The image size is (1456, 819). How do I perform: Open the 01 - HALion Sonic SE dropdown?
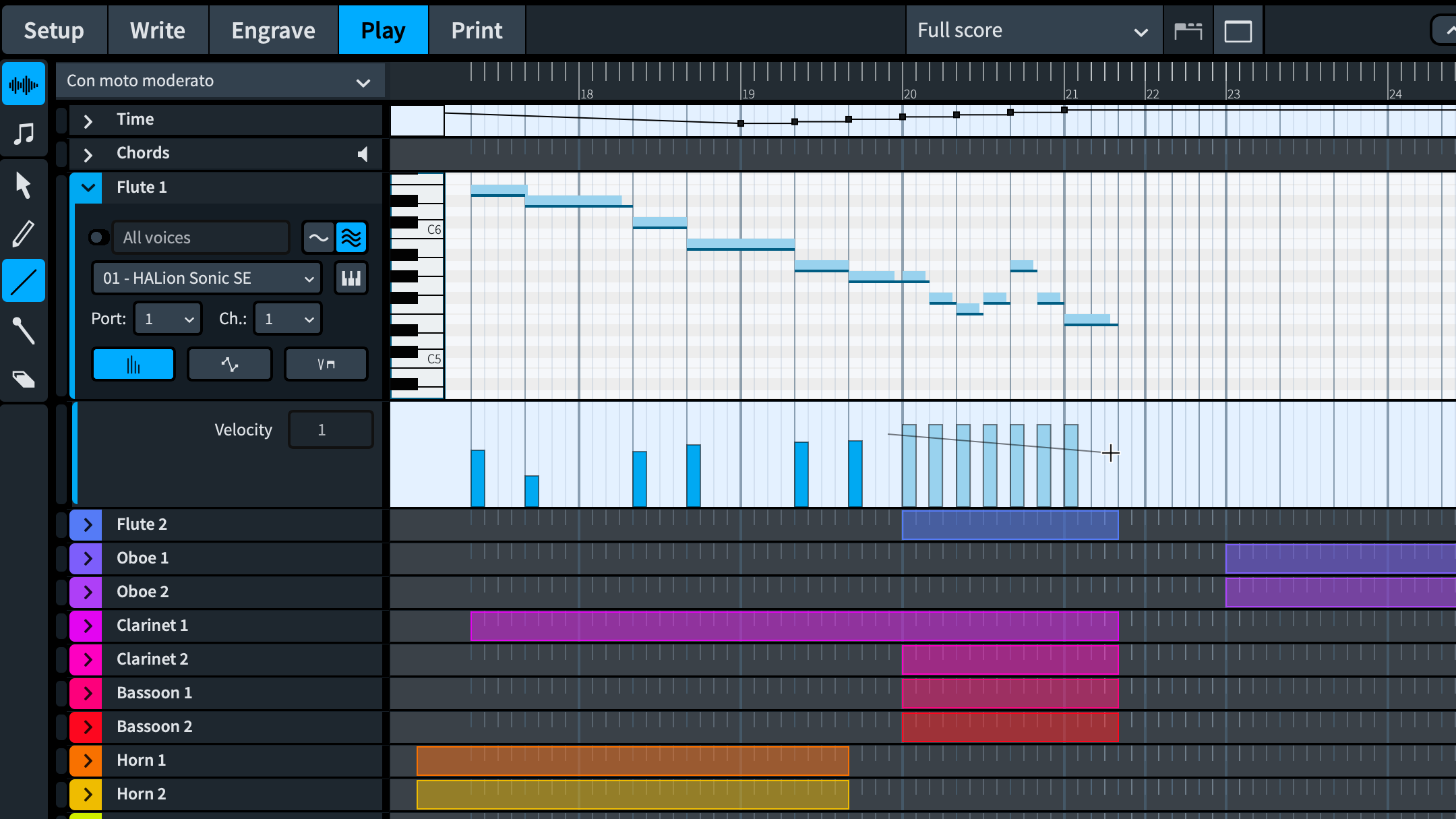click(x=207, y=278)
